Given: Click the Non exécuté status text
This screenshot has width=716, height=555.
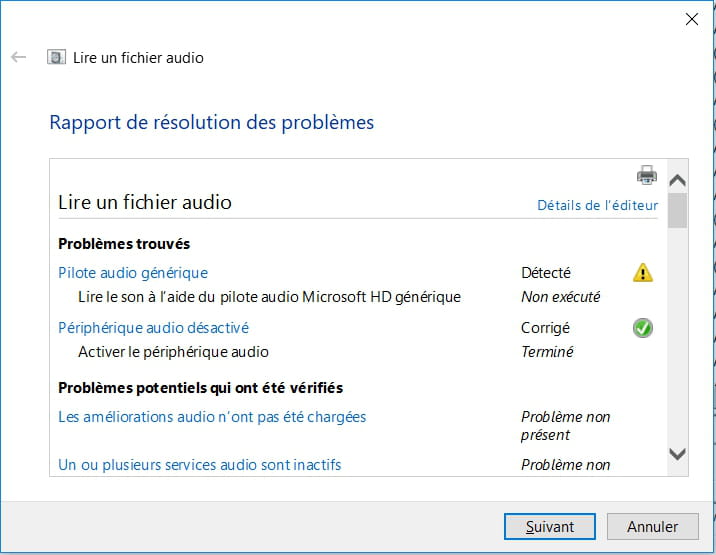Looking at the screenshot, I should pyautogui.click(x=561, y=296).
